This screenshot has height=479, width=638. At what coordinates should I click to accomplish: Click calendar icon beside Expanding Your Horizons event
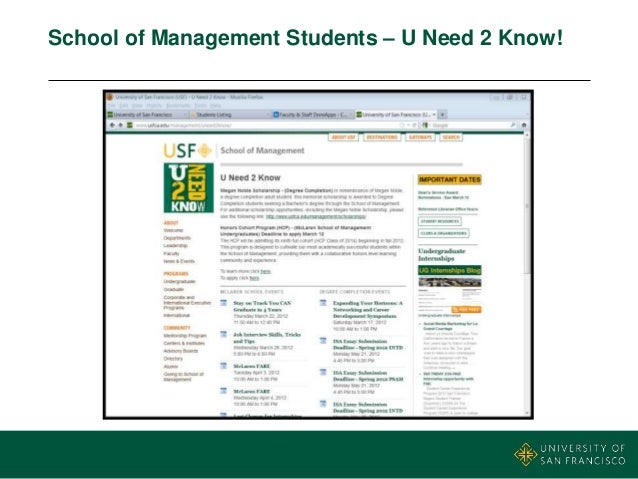pyautogui.click(x=323, y=303)
